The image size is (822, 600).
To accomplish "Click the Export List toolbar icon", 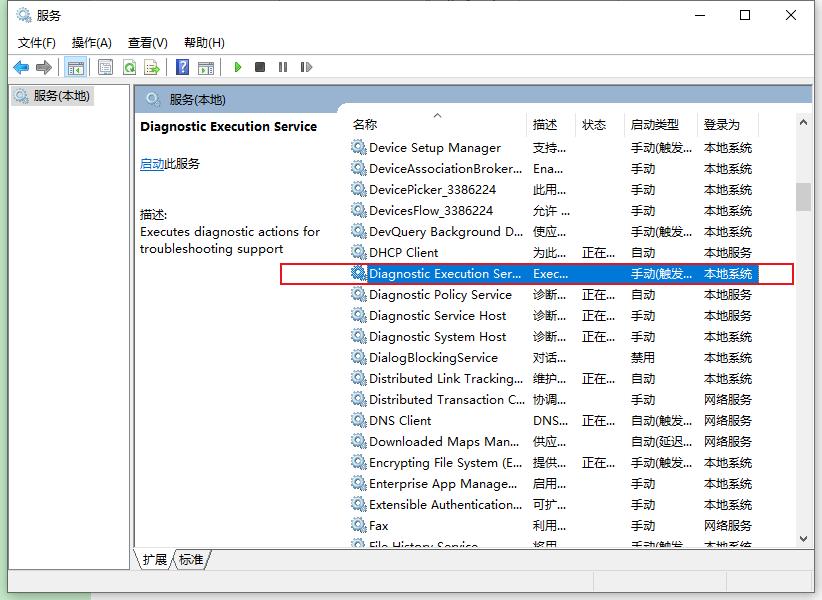I will point(151,67).
